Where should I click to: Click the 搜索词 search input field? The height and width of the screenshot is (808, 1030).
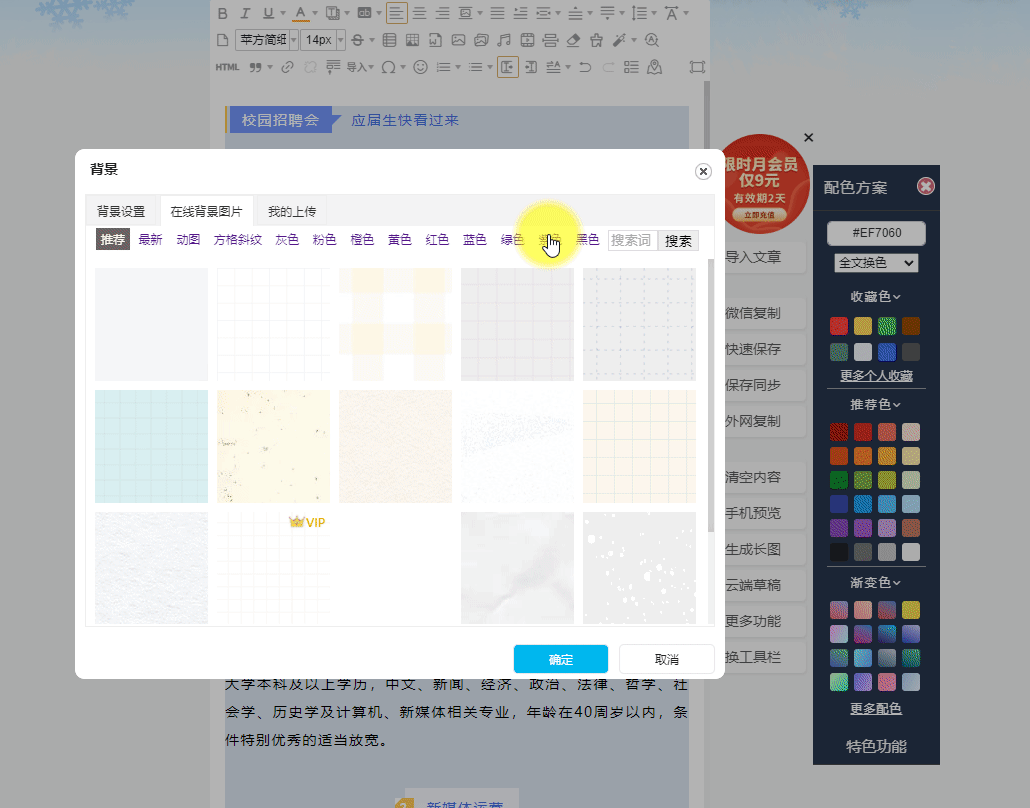pyautogui.click(x=632, y=240)
